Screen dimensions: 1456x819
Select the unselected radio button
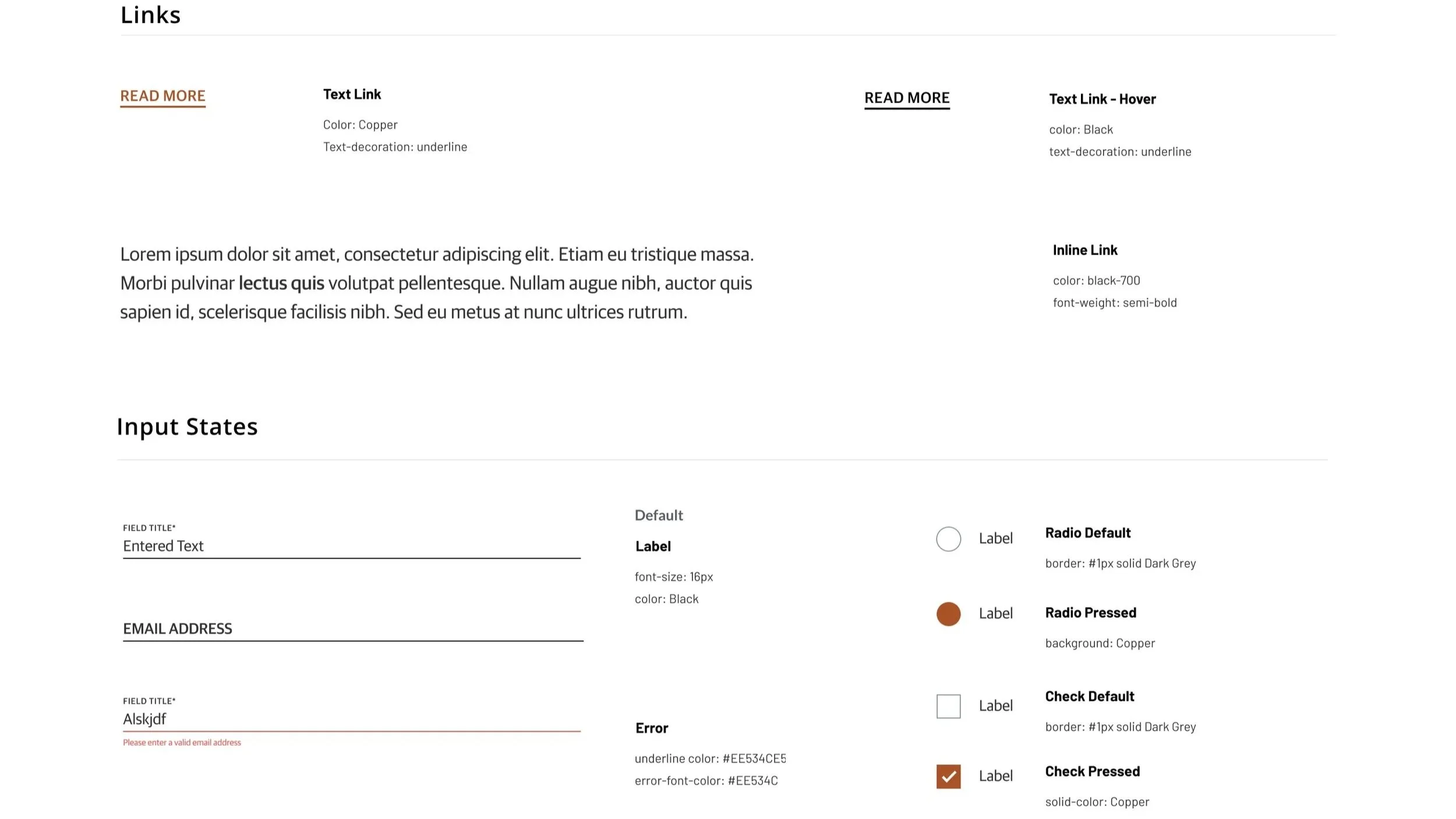948,539
